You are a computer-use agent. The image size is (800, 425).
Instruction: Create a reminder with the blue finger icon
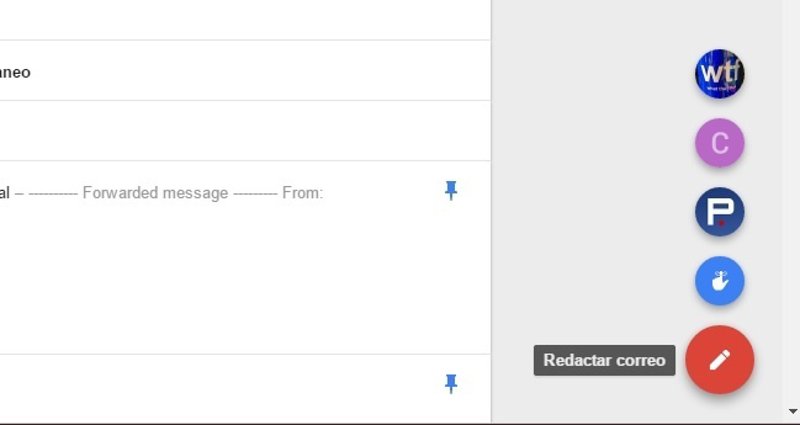pyautogui.click(x=719, y=281)
